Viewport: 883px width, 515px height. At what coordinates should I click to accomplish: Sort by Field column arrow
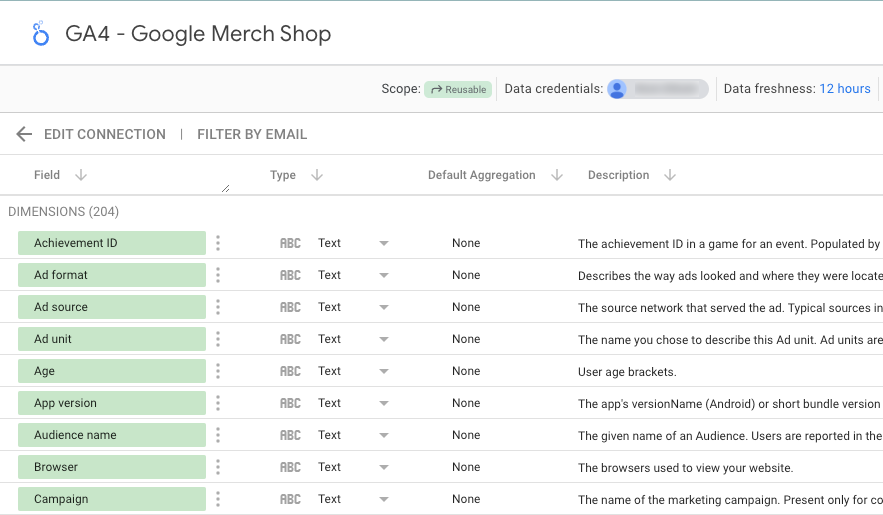pos(81,175)
